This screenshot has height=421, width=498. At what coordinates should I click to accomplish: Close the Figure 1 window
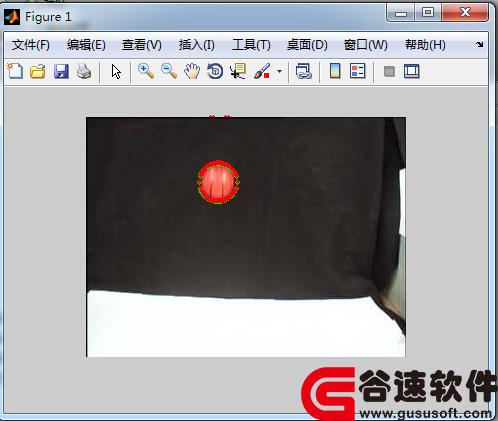coord(465,13)
